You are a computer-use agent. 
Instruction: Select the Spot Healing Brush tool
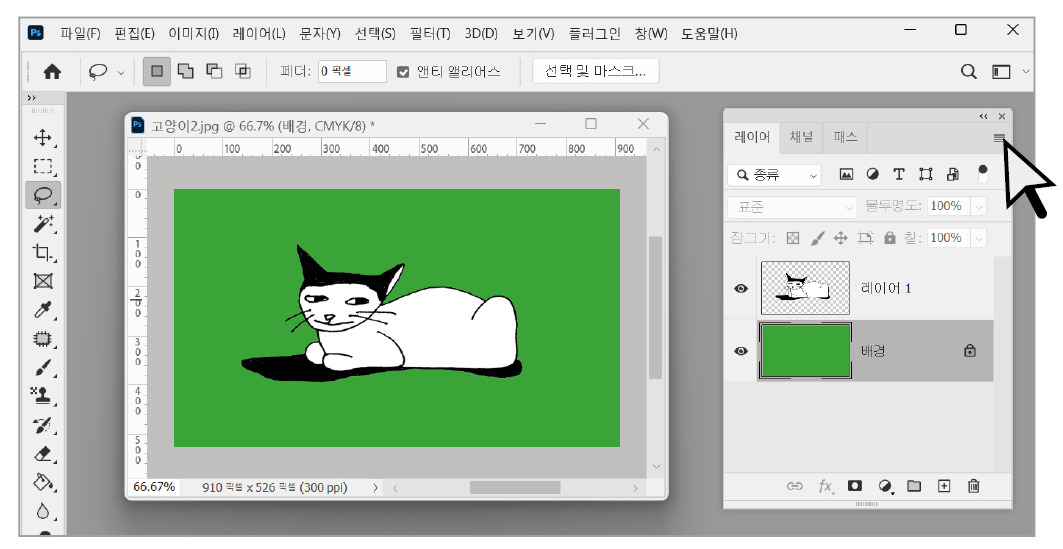(x=43, y=338)
